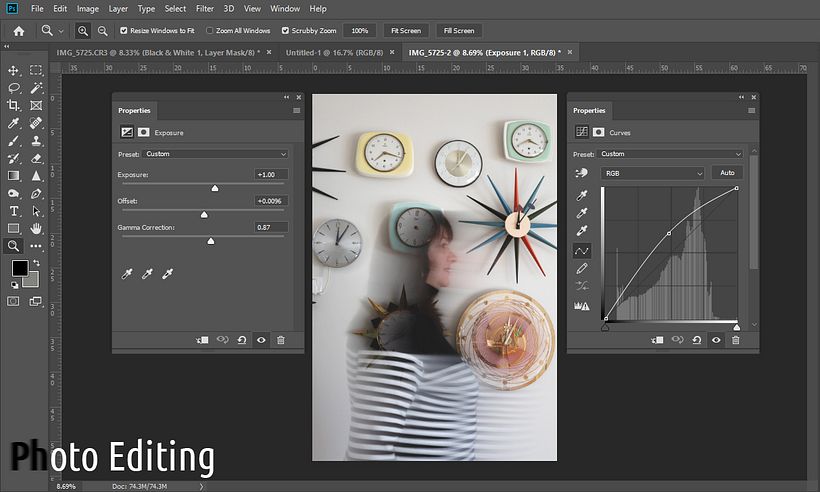Screen dimensions: 820x492
Task: Click the Gamma Correction slider handle
Action: click(210, 241)
